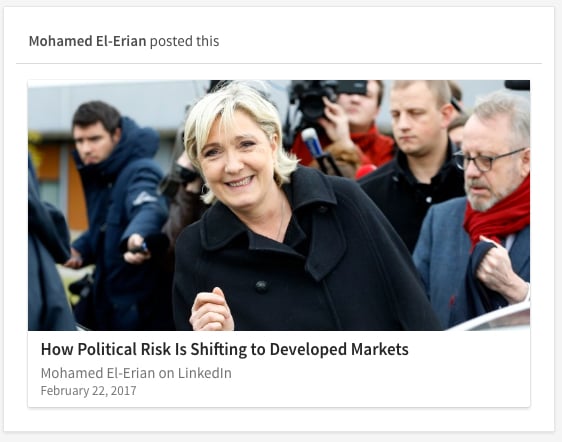Click the video camera in the photo

pyautogui.click(x=323, y=97)
